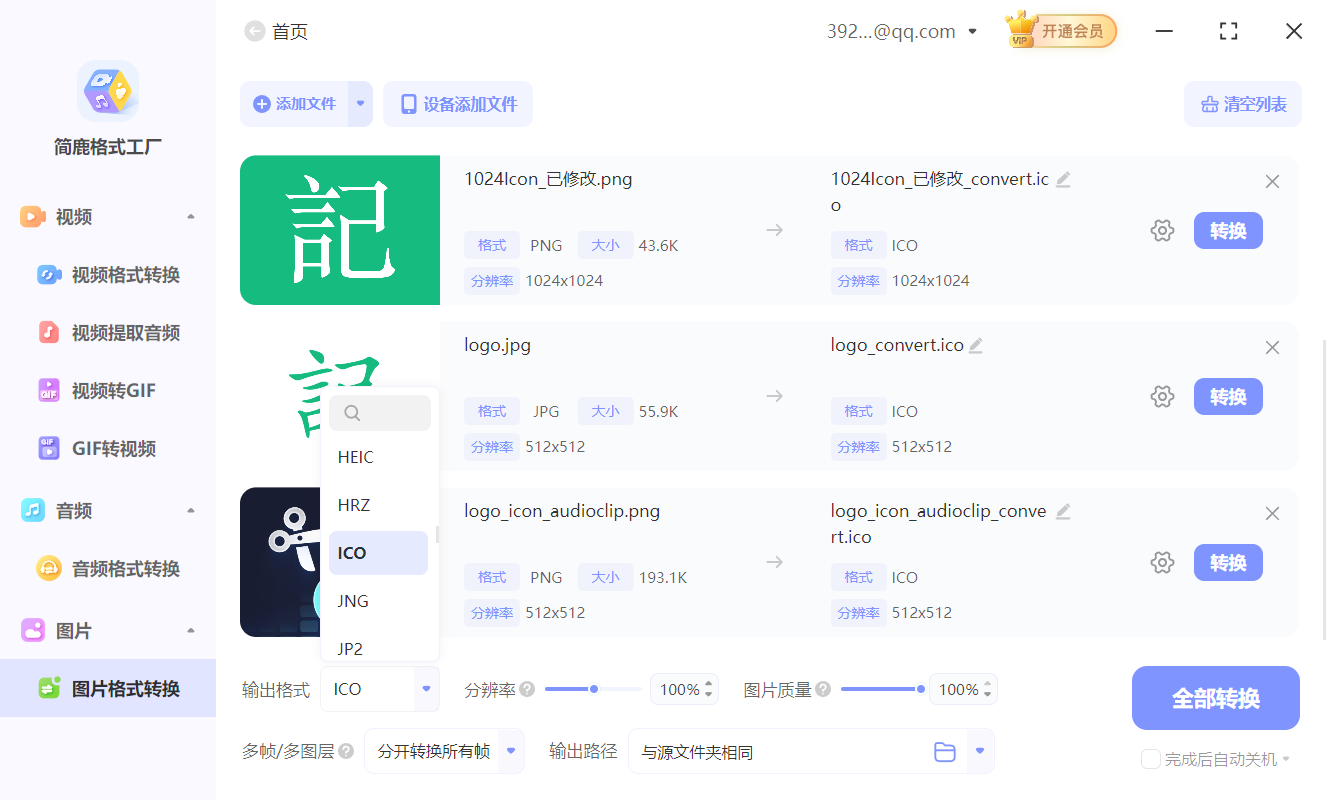Screen dimensions: 1326x800
Task: Expand the 输出格式 format selector
Action: coord(428,689)
